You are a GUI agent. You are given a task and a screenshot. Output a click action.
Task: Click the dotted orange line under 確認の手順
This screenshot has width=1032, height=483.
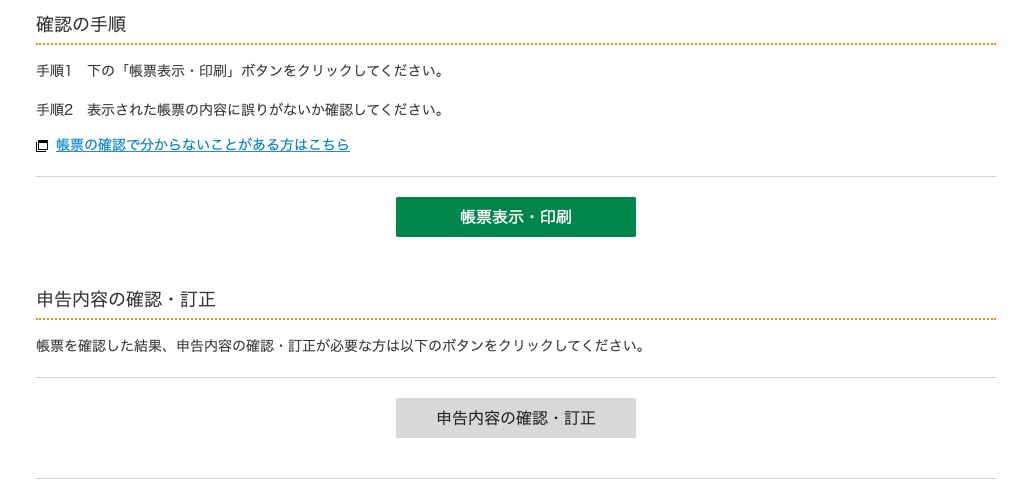click(515, 44)
